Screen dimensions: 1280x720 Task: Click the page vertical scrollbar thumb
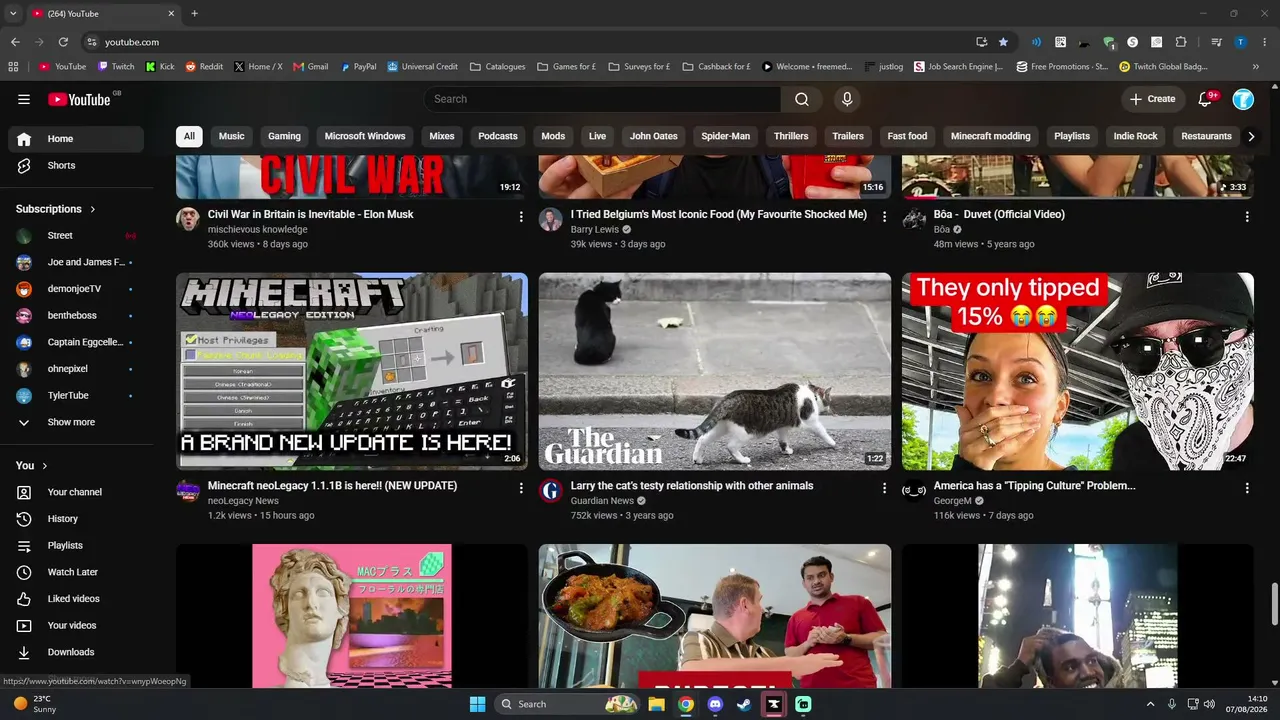(1275, 603)
